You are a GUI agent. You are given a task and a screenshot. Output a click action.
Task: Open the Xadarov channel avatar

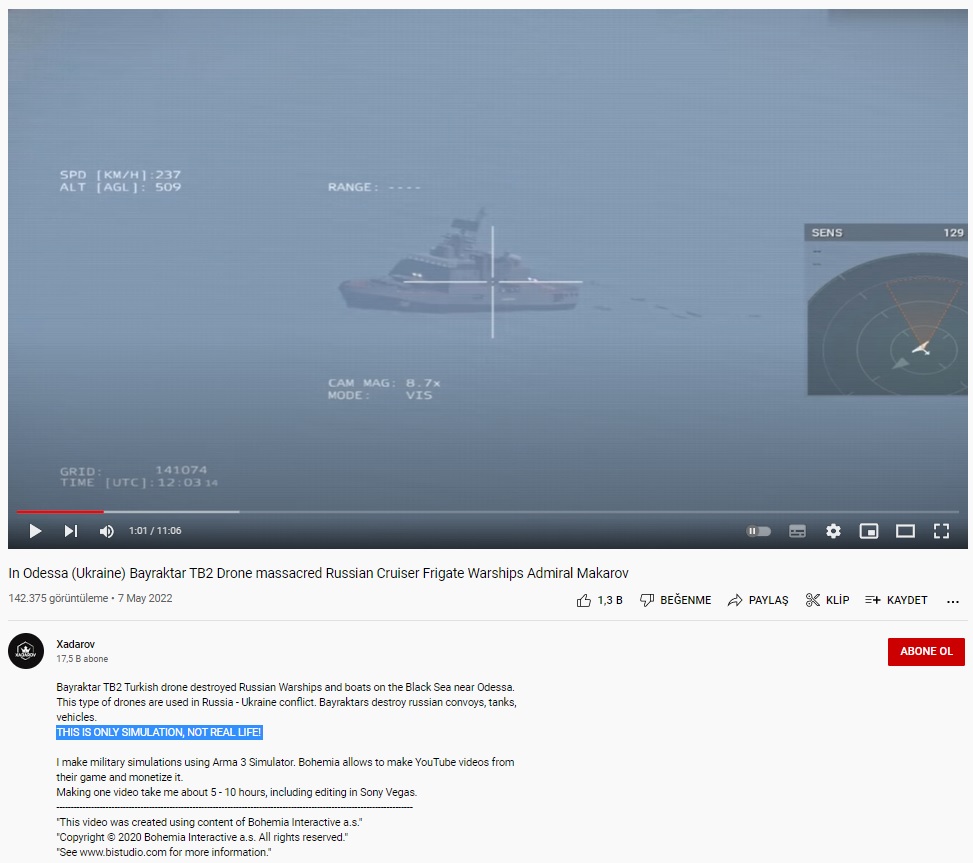26,651
